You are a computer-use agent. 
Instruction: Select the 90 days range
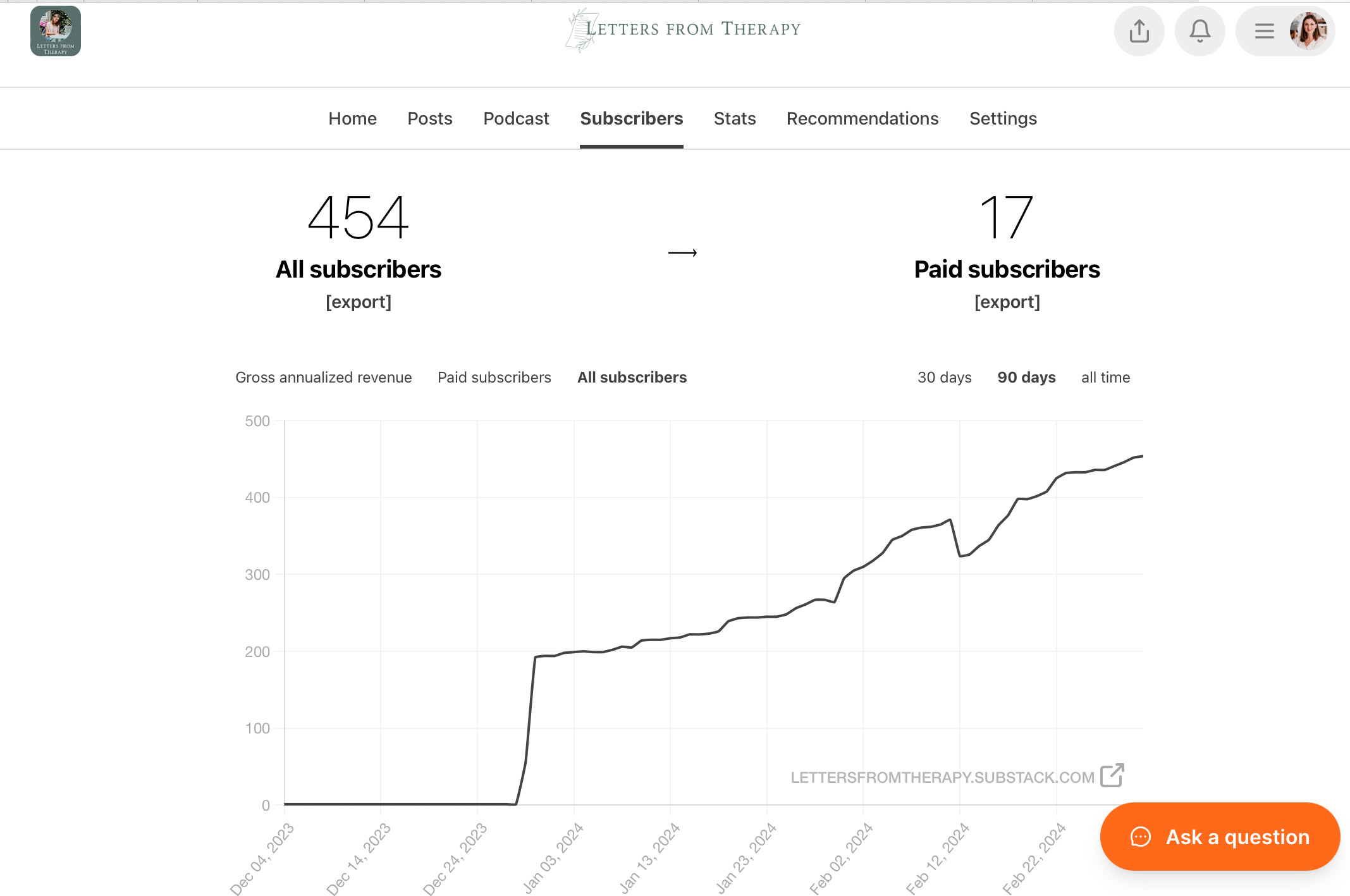click(x=1026, y=377)
